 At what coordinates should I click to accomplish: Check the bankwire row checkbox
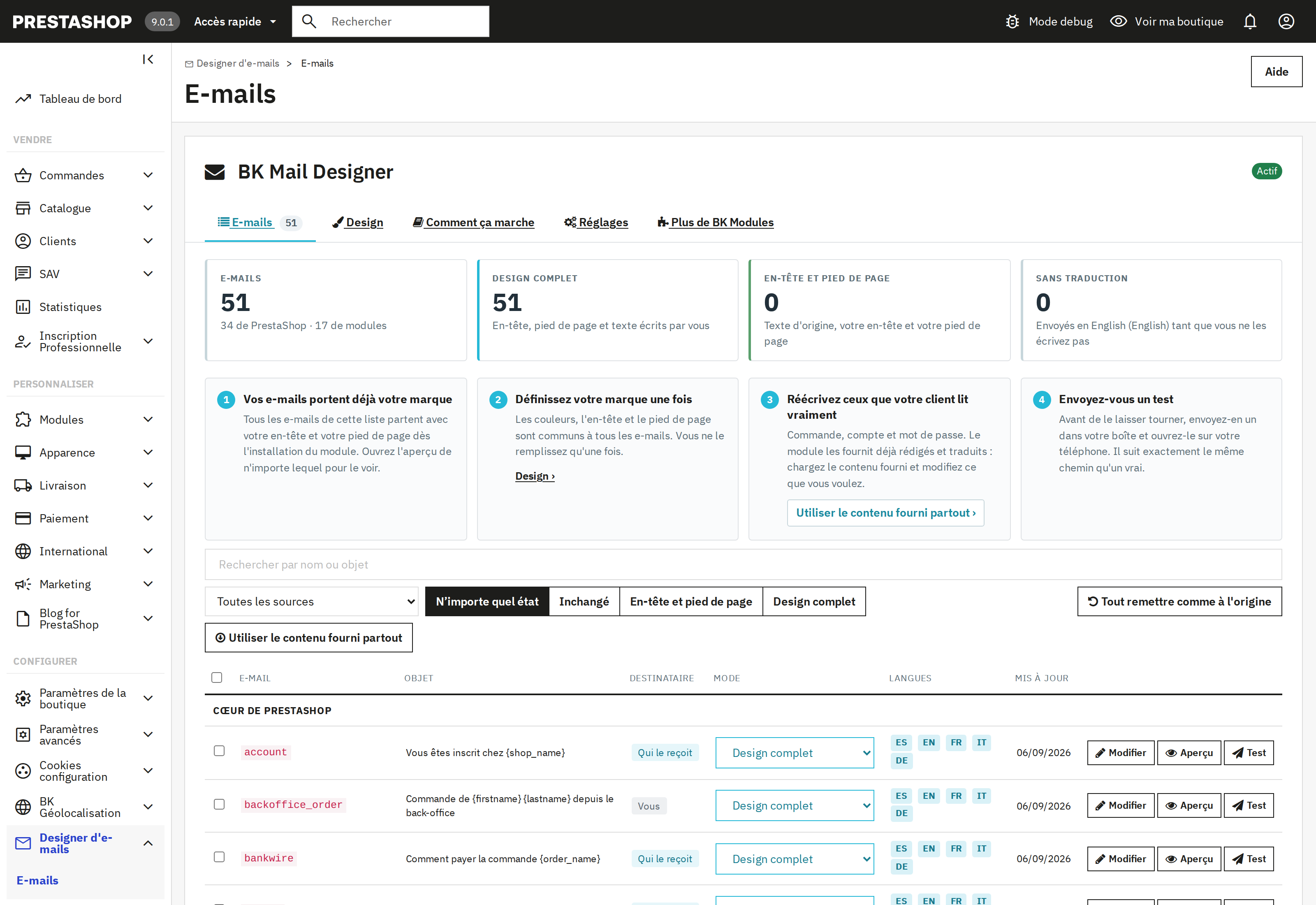(219, 857)
